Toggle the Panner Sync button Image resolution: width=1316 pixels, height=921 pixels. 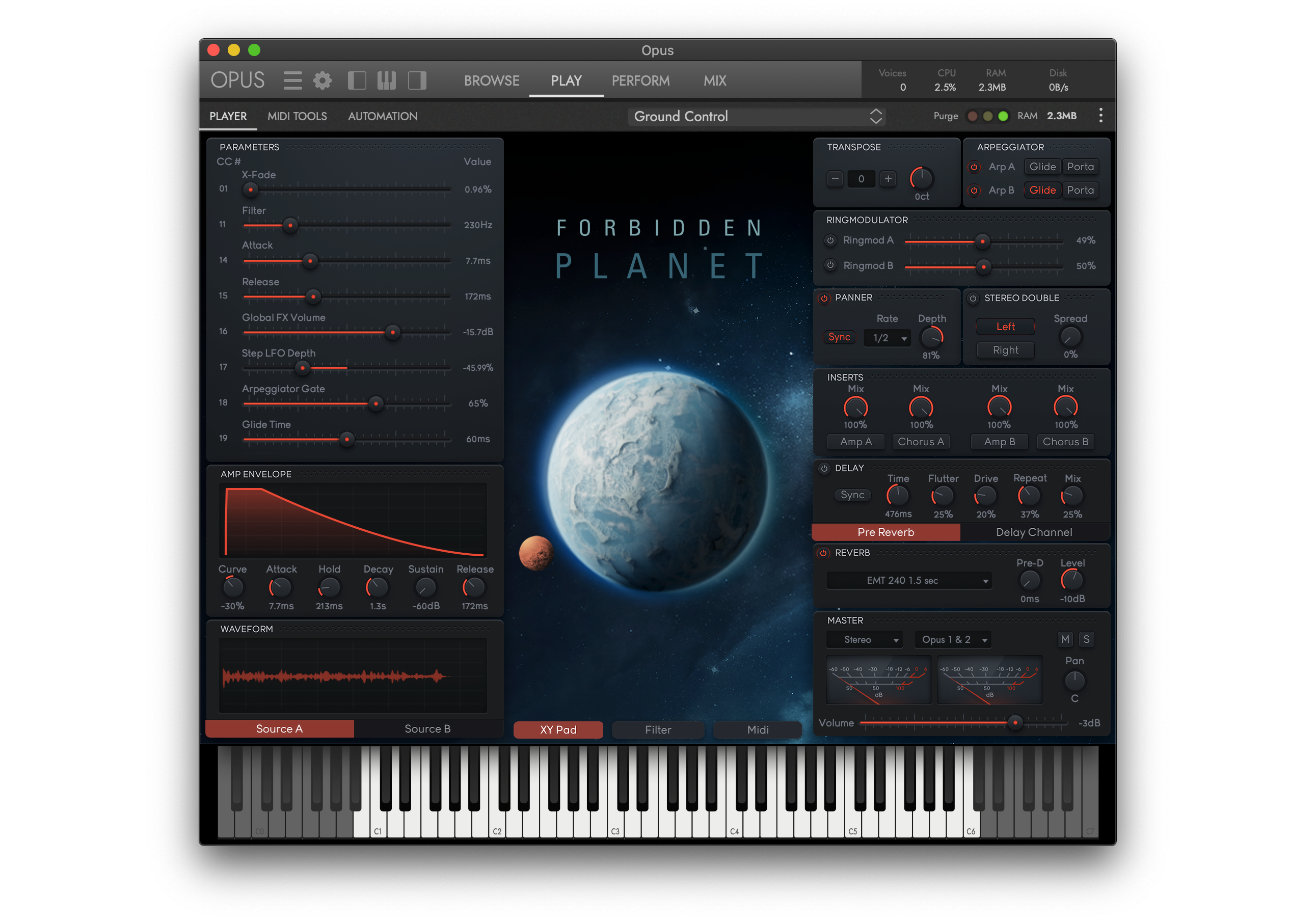[839, 338]
